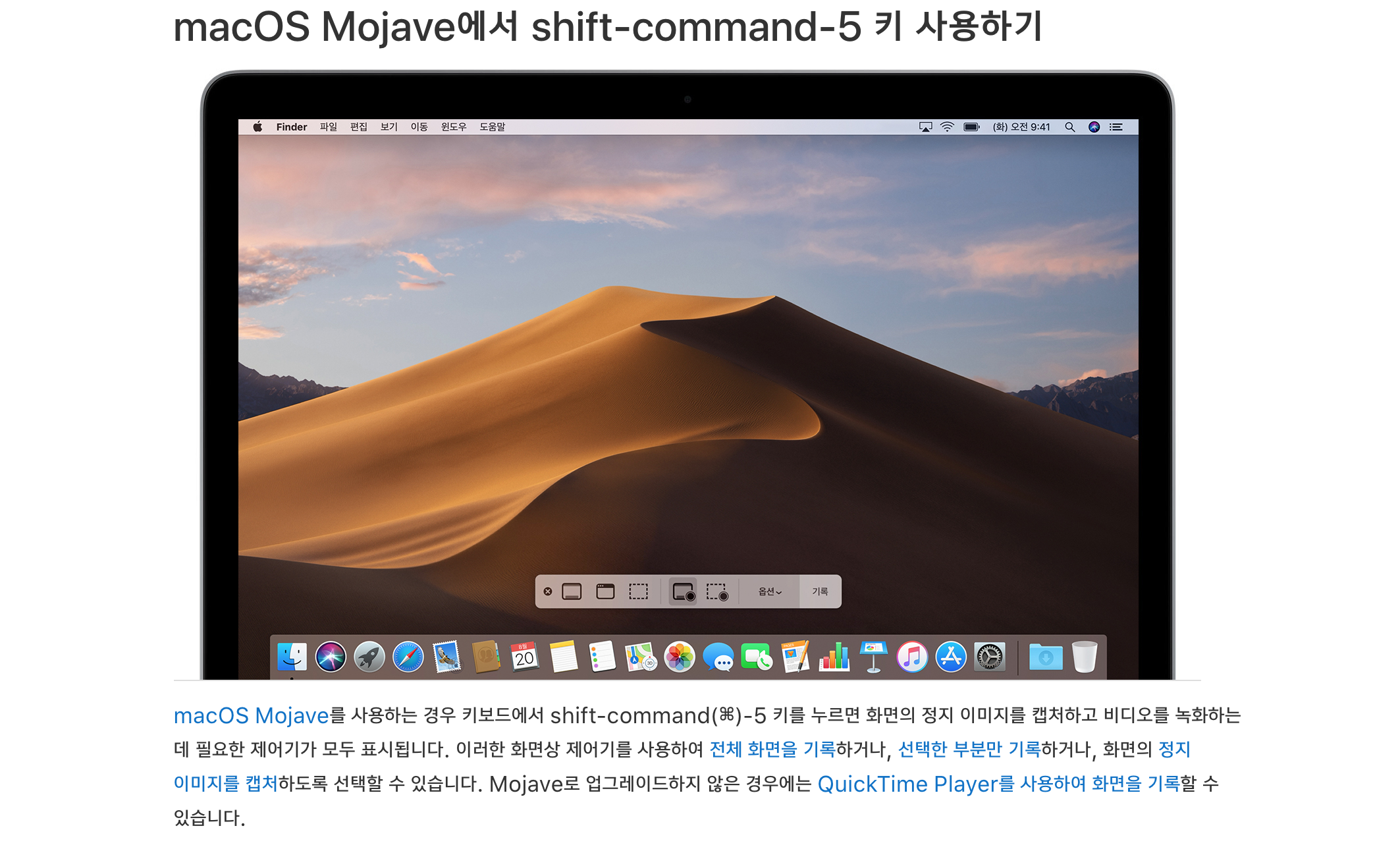The height and width of the screenshot is (851, 1400).
Task: Select Record Entire Screen icon
Action: (683, 591)
